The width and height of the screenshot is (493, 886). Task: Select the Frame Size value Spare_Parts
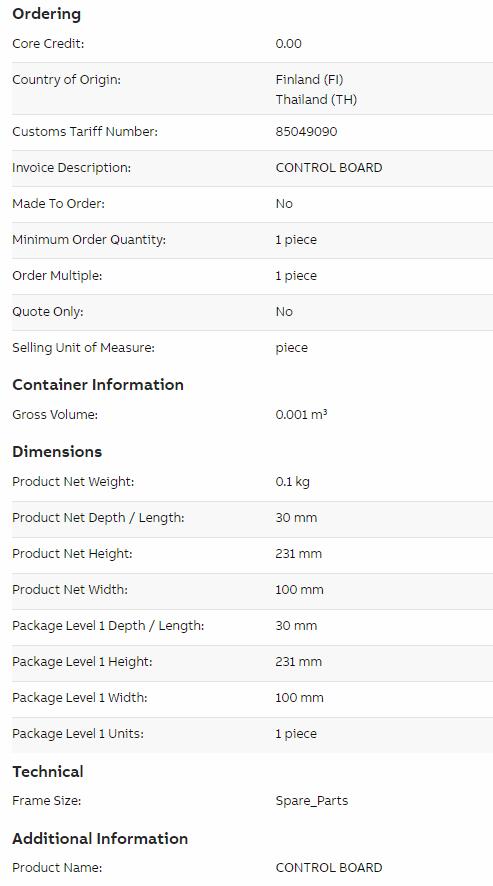(312, 801)
